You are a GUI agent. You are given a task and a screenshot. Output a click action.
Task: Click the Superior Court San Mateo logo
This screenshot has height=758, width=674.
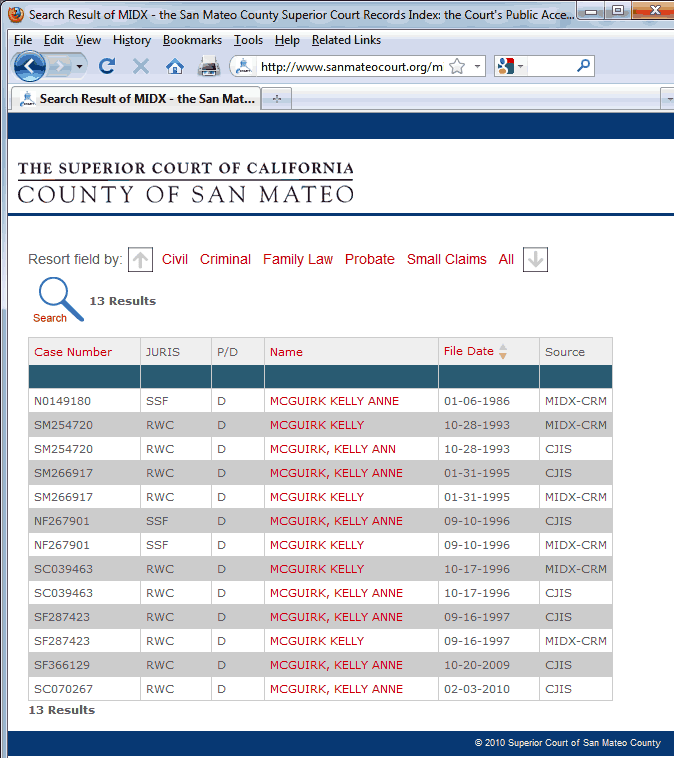tap(186, 182)
